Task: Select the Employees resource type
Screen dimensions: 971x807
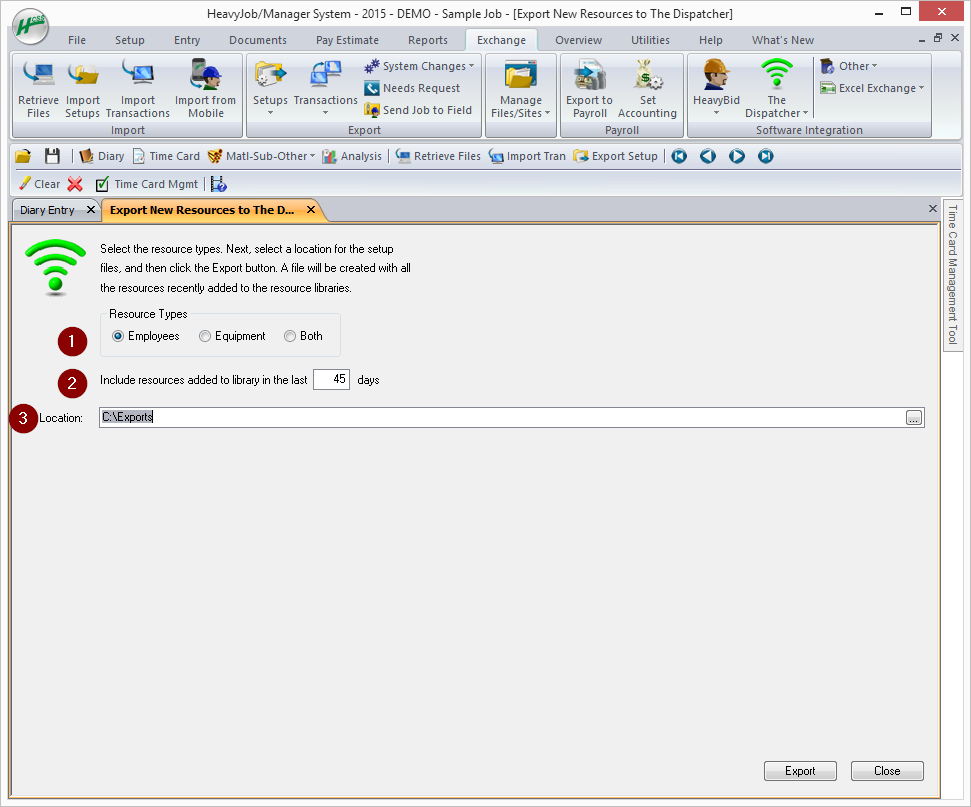Action: (117, 336)
